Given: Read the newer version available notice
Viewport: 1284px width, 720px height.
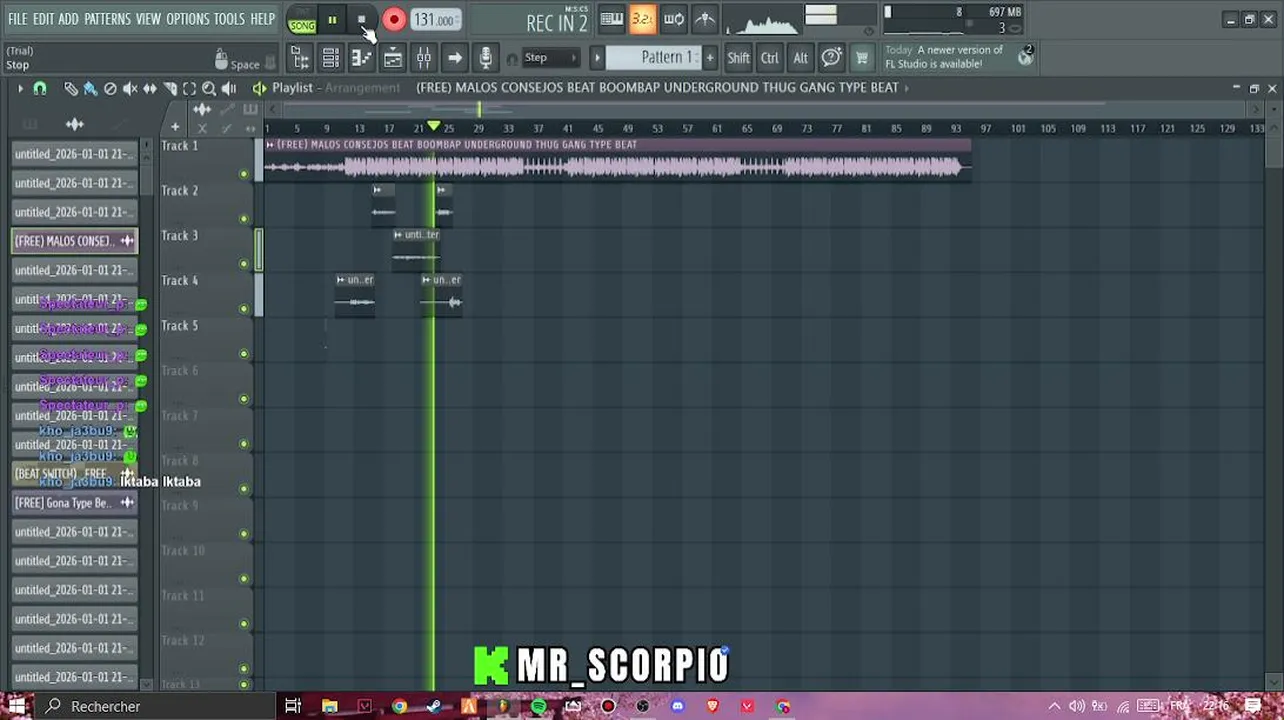Looking at the screenshot, I should (944, 57).
